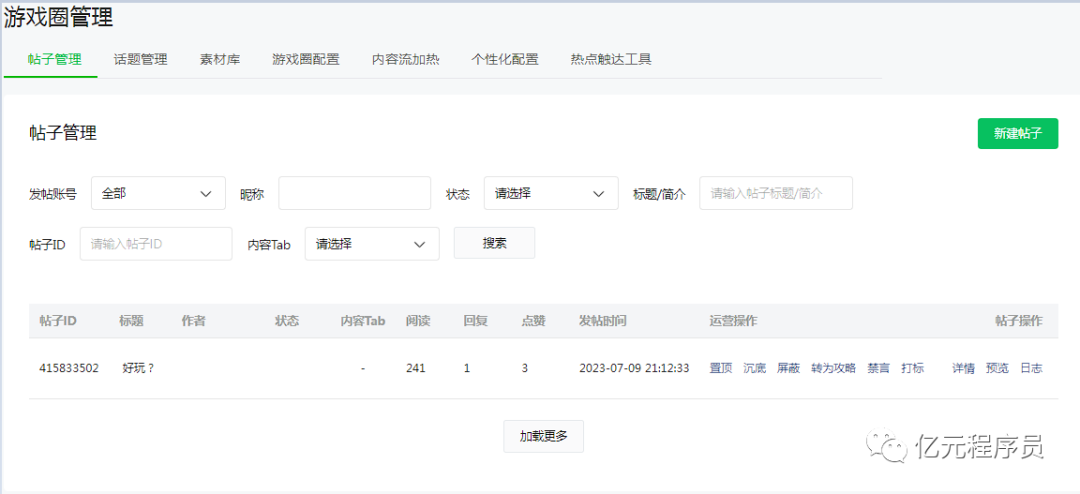1080x494 pixels.
Task: Go to the 素材库 tab
Action: [220, 59]
